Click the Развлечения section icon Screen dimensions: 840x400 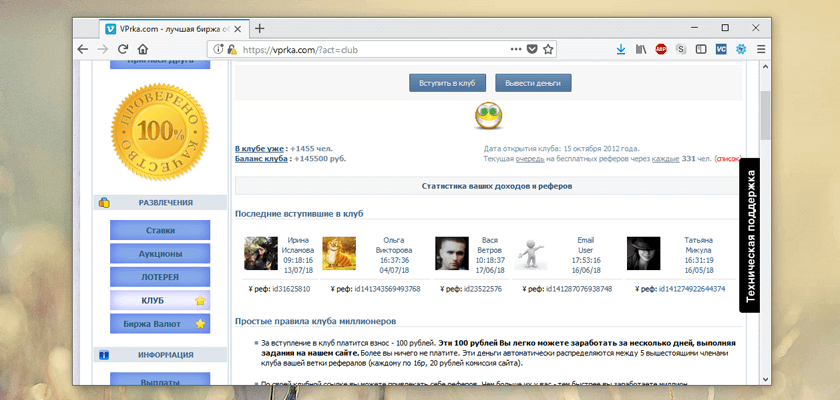(x=104, y=203)
